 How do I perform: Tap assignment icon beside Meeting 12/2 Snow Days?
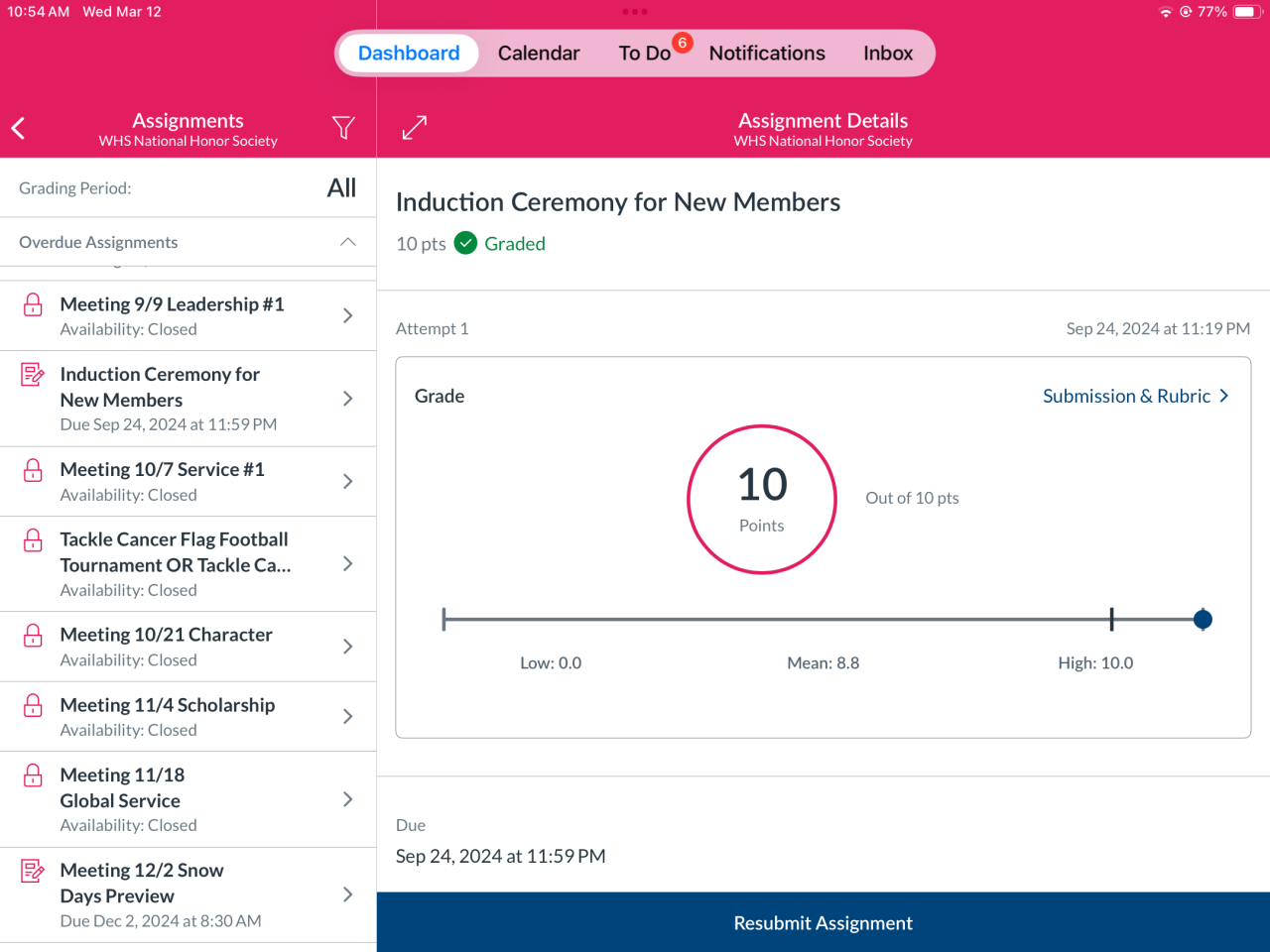(x=33, y=871)
